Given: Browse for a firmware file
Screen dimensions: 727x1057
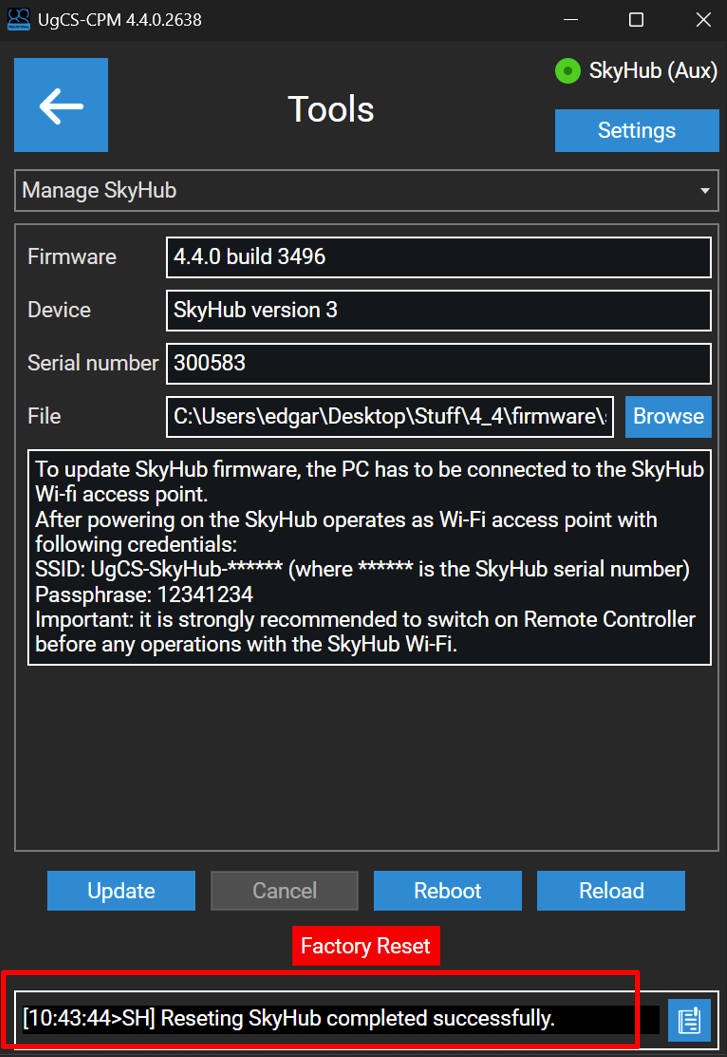Looking at the screenshot, I should [x=668, y=416].
